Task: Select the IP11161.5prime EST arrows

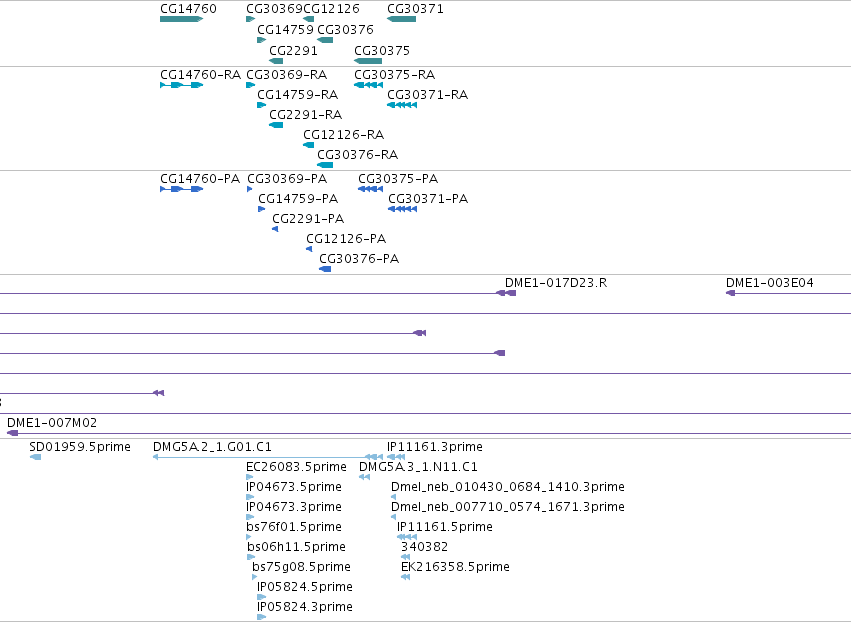Action: click(407, 537)
